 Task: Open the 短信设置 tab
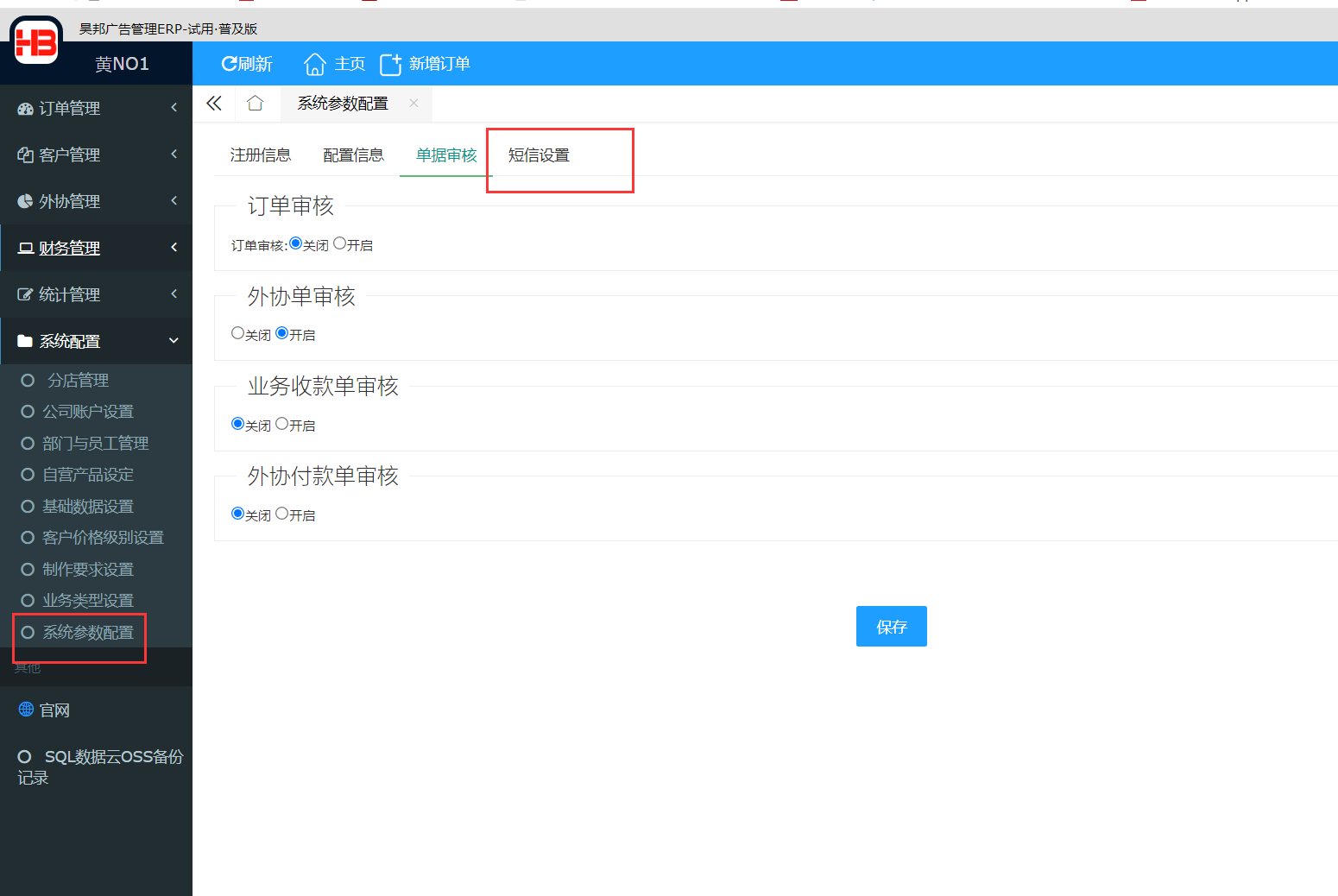(x=539, y=155)
